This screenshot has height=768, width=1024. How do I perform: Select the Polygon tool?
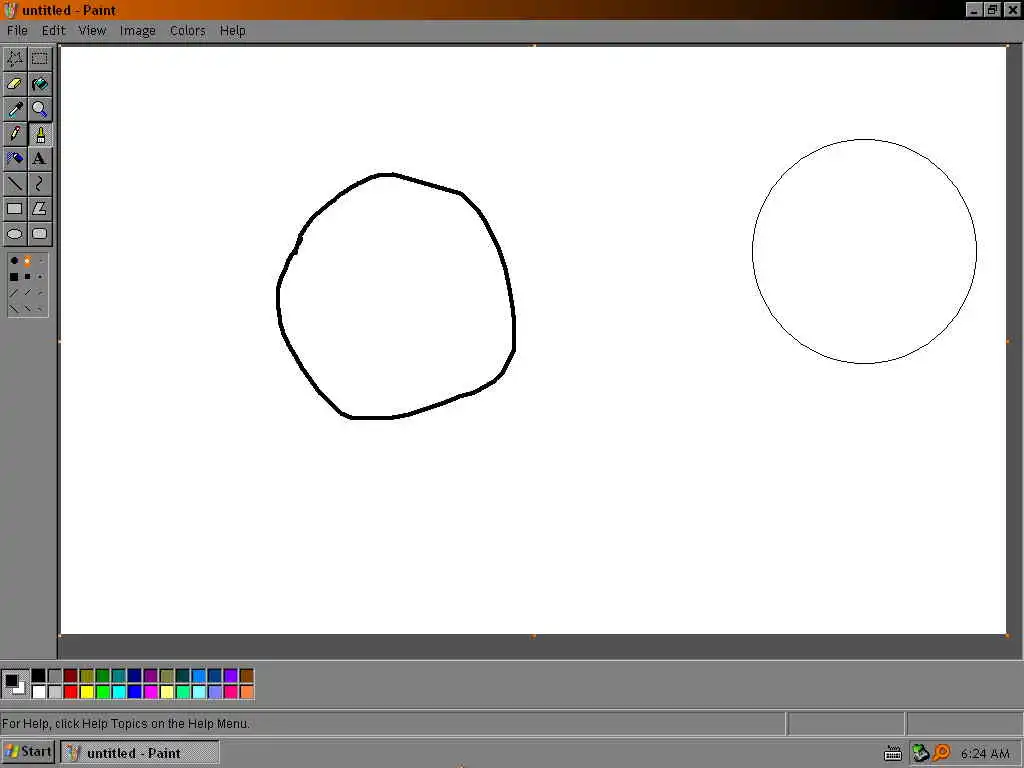coord(40,209)
